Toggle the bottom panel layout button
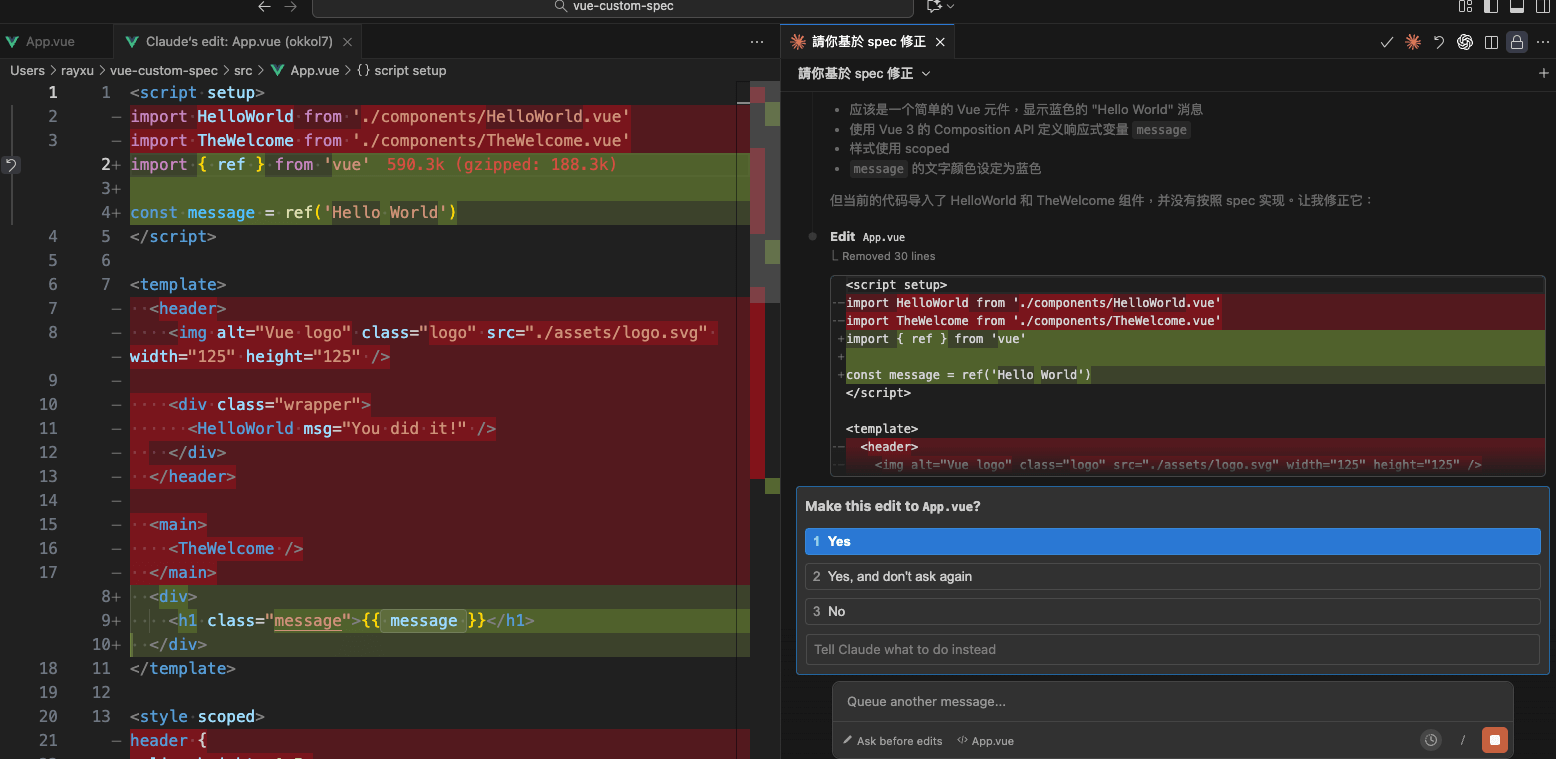This screenshot has height=759, width=1556. tap(1516, 6)
